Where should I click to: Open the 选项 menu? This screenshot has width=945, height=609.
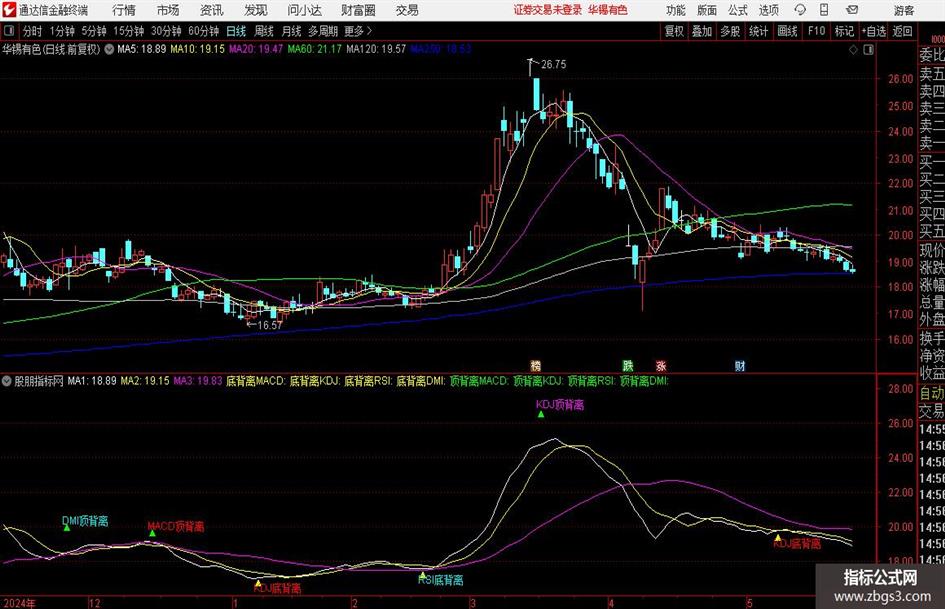(768, 10)
